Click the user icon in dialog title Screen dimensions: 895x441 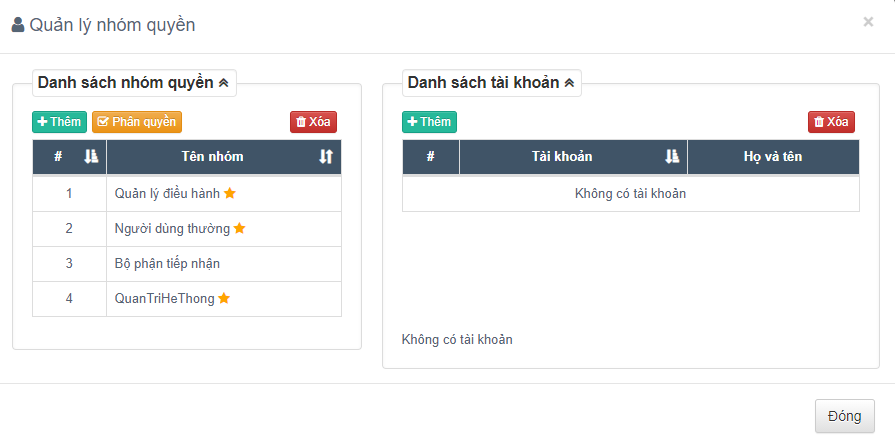18,25
